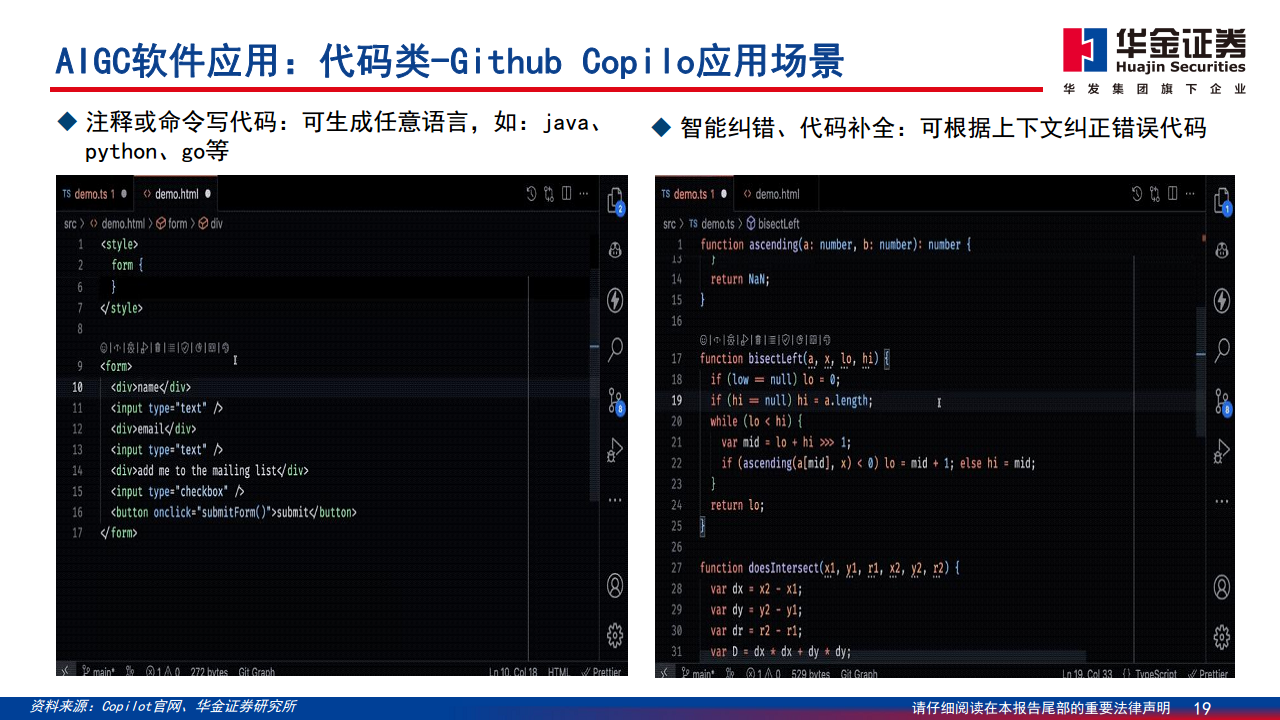Open Manage gear in demo.html window

(615, 634)
